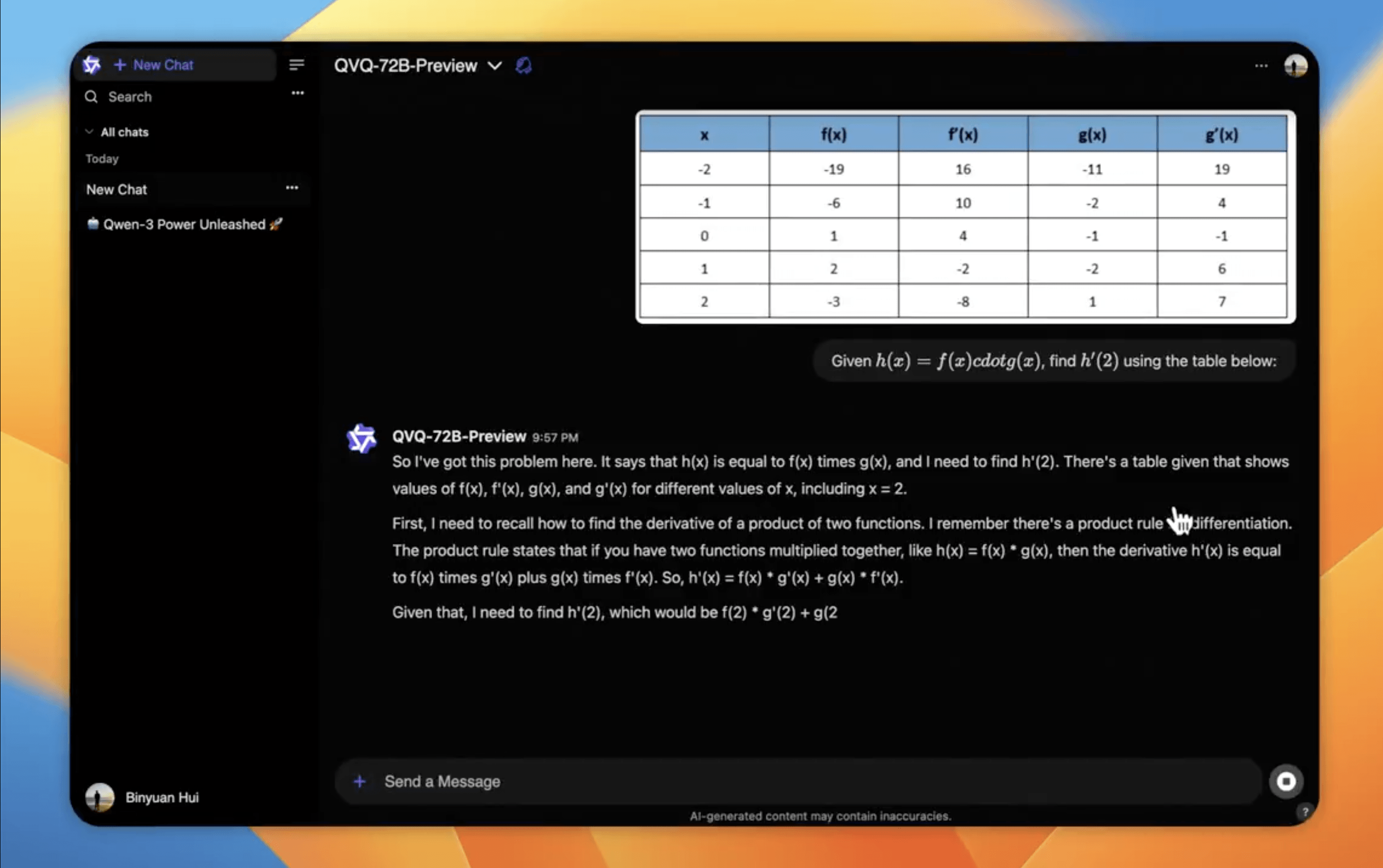
Task: Click the Search magnifier icon
Action: click(x=91, y=97)
